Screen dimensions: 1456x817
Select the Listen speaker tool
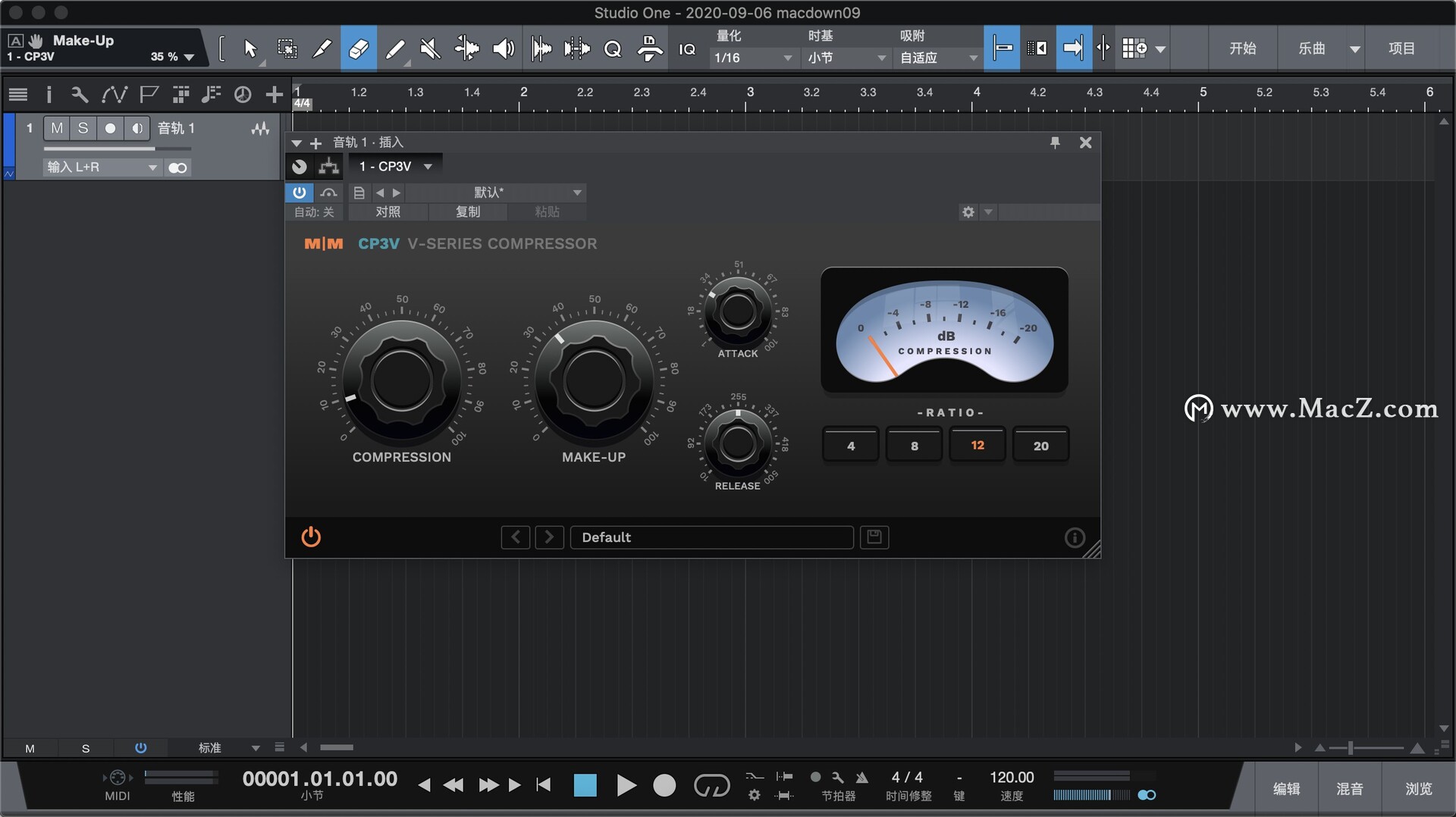pos(503,49)
